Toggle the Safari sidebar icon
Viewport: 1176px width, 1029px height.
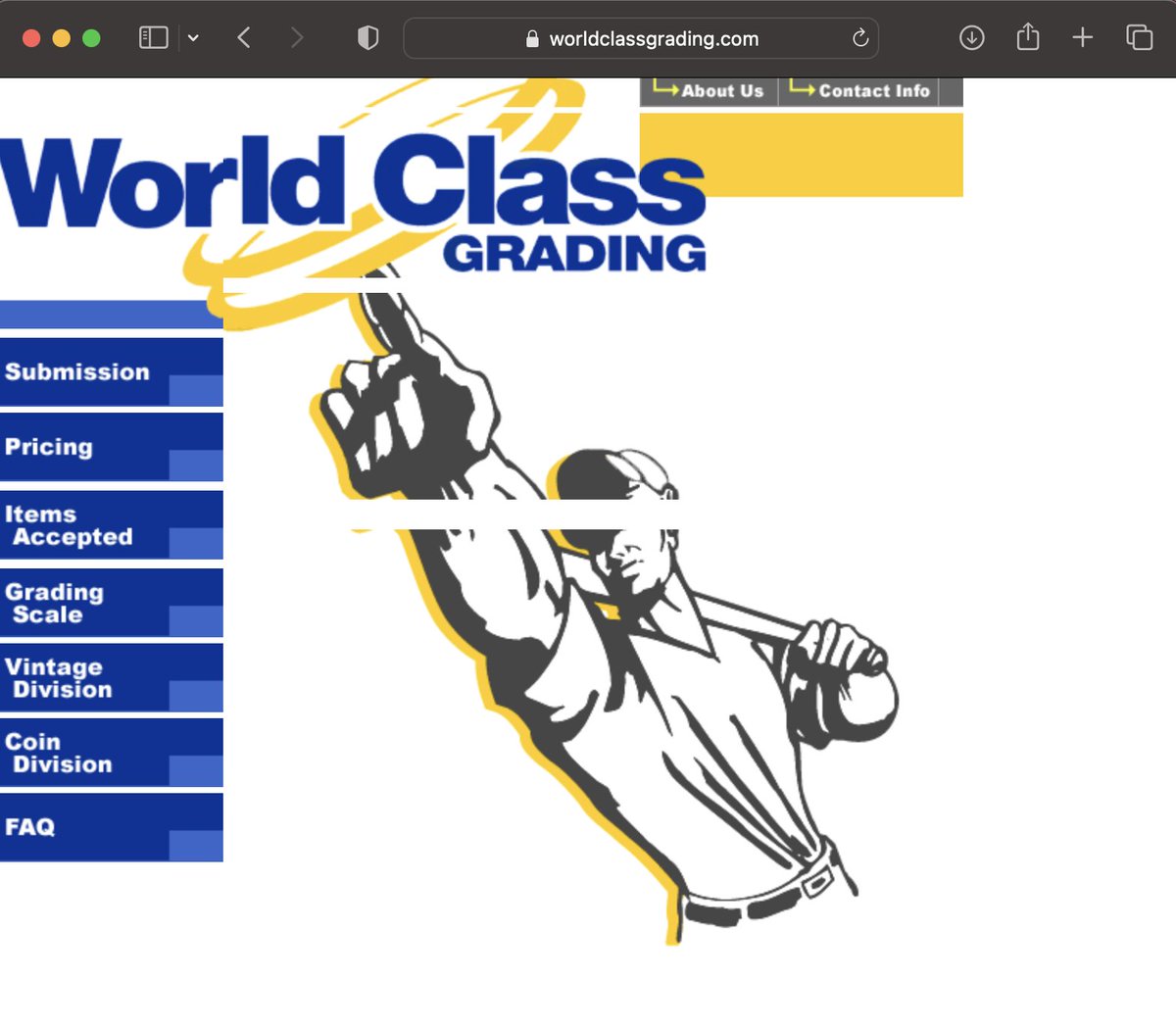[x=154, y=38]
